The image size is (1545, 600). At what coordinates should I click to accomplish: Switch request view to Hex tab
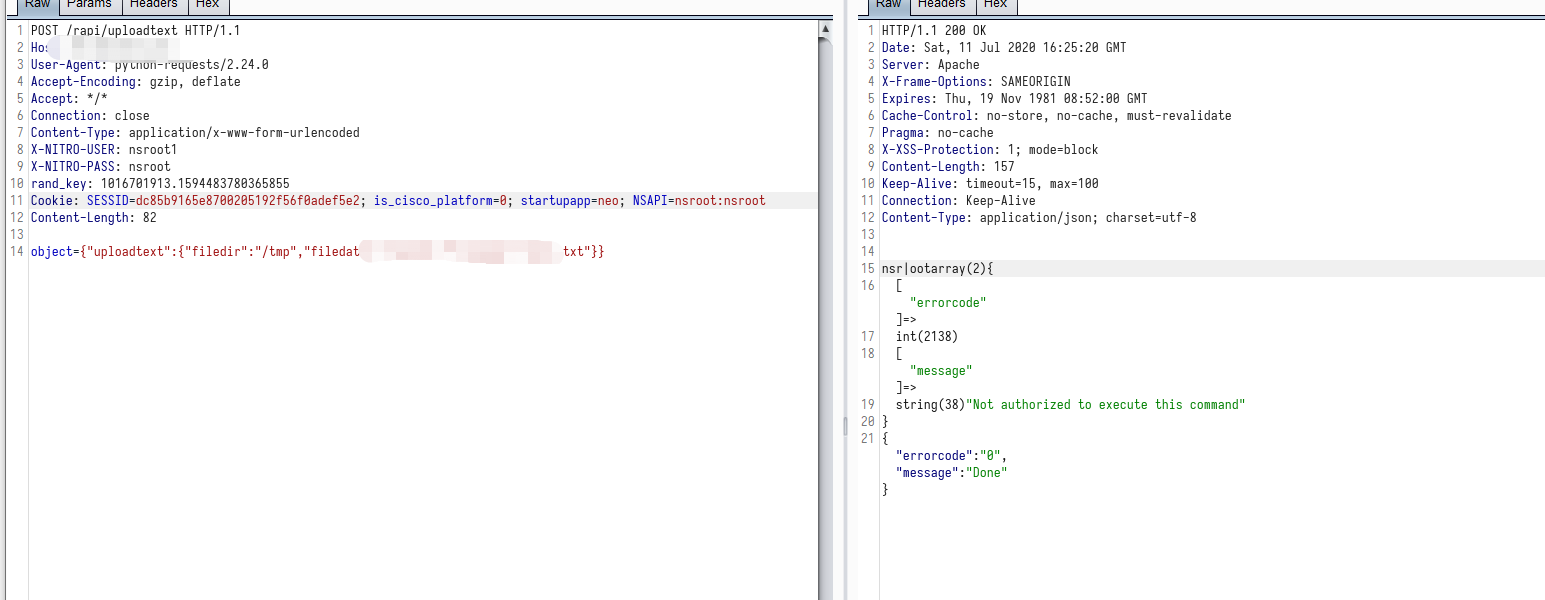[x=207, y=5]
